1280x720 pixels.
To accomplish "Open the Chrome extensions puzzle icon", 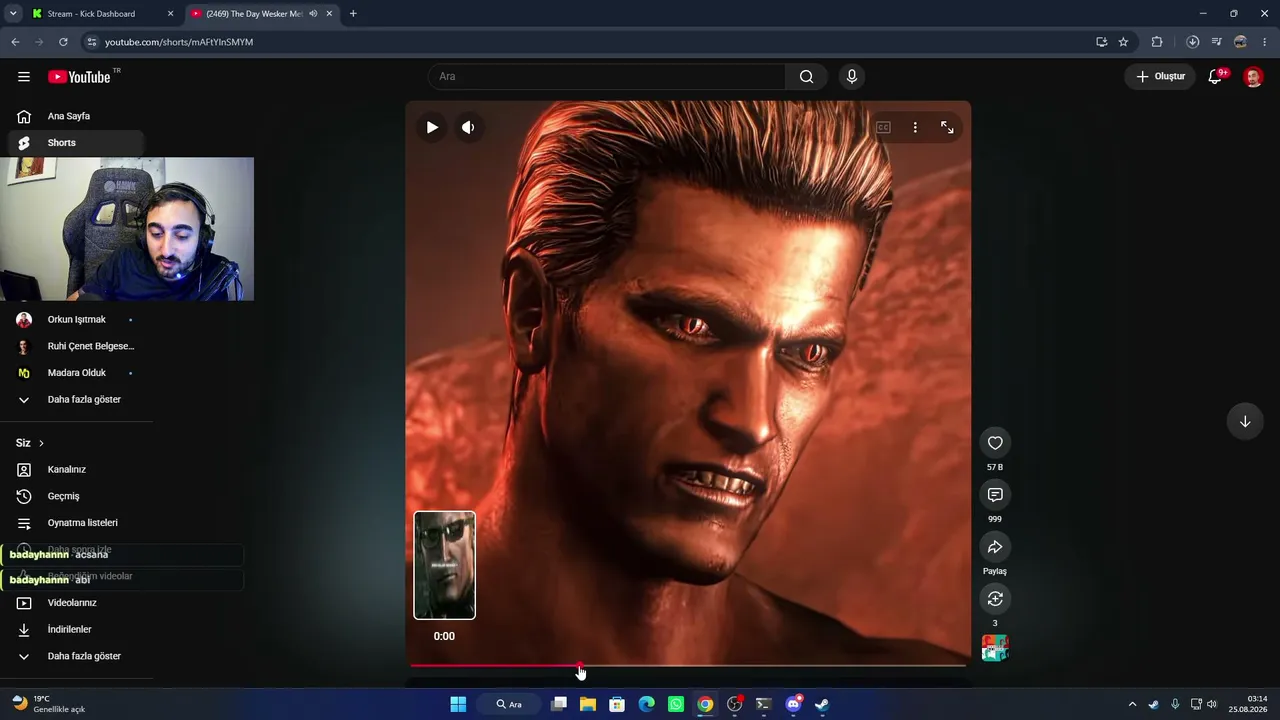I will point(1157,42).
